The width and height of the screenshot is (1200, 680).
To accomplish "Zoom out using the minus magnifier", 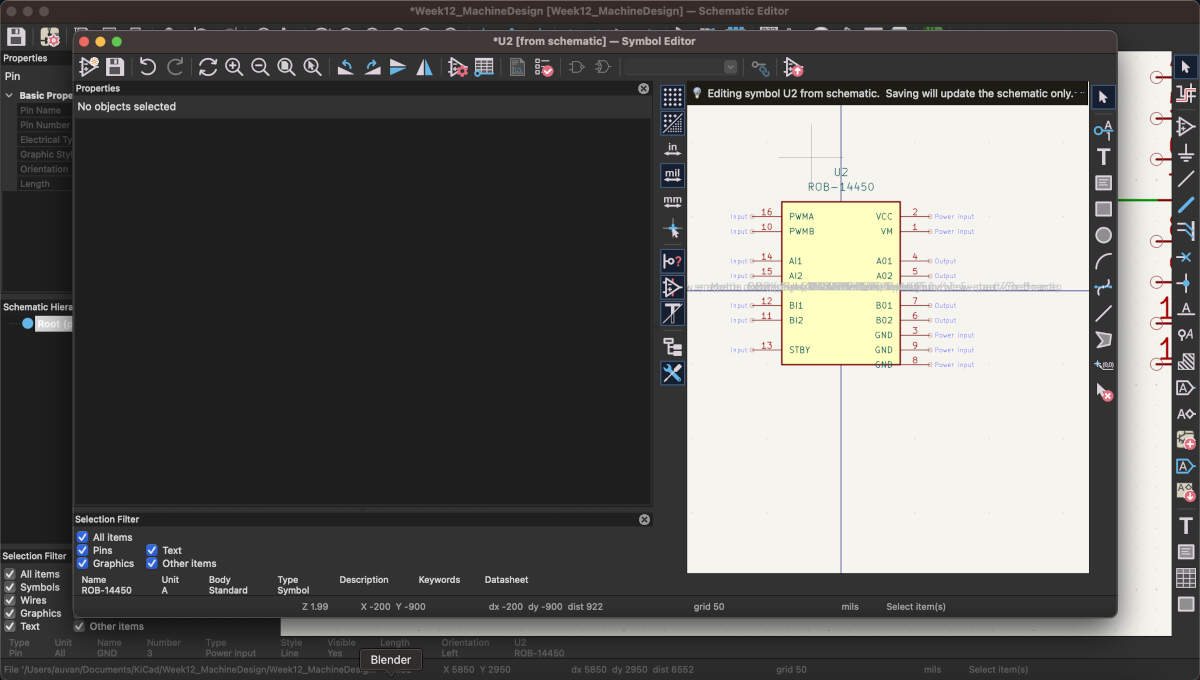I will click(x=260, y=67).
